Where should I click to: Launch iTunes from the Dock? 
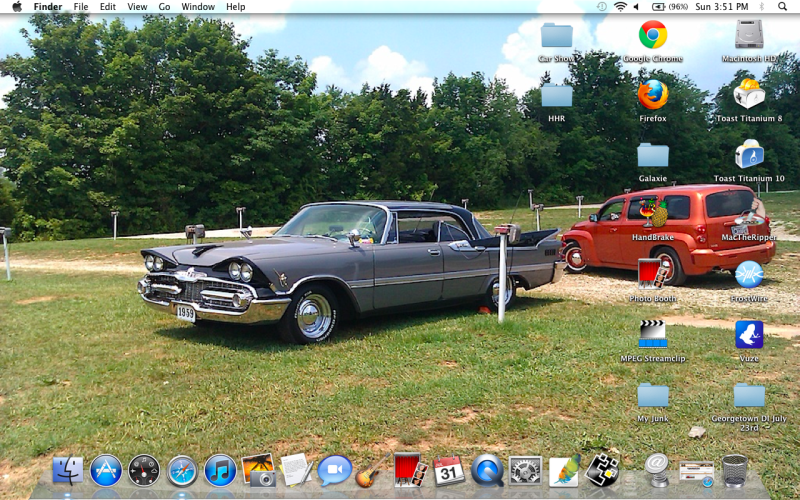(220, 470)
